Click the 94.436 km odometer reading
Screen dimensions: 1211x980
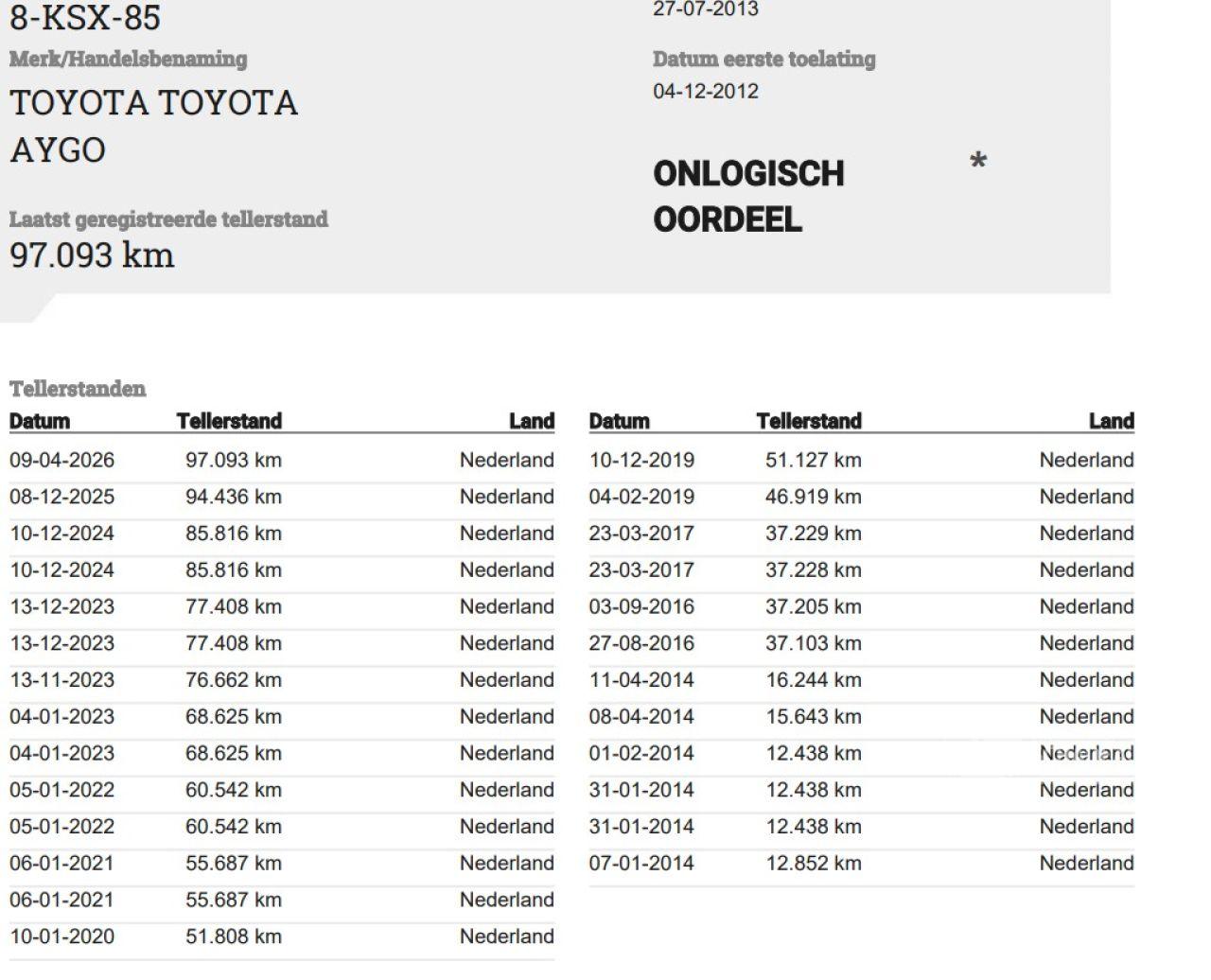tap(233, 498)
